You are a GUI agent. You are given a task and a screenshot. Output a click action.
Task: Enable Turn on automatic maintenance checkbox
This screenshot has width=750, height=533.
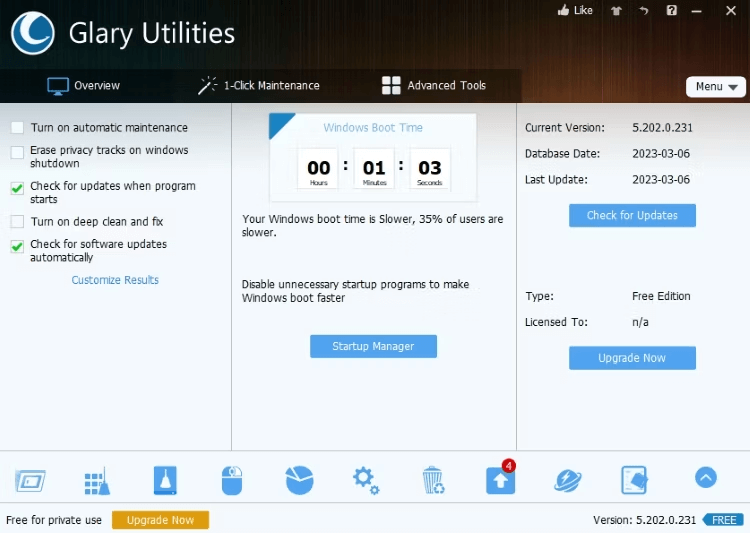coord(17,128)
